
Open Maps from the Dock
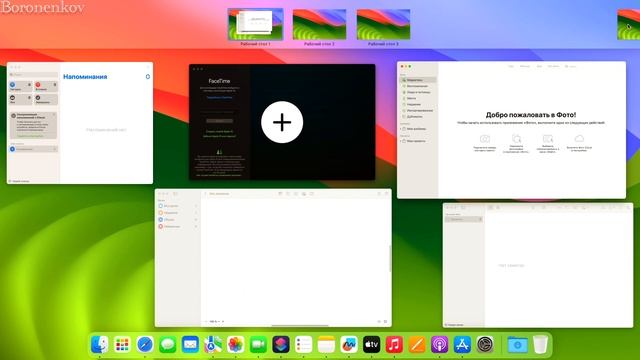tap(213, 345)
